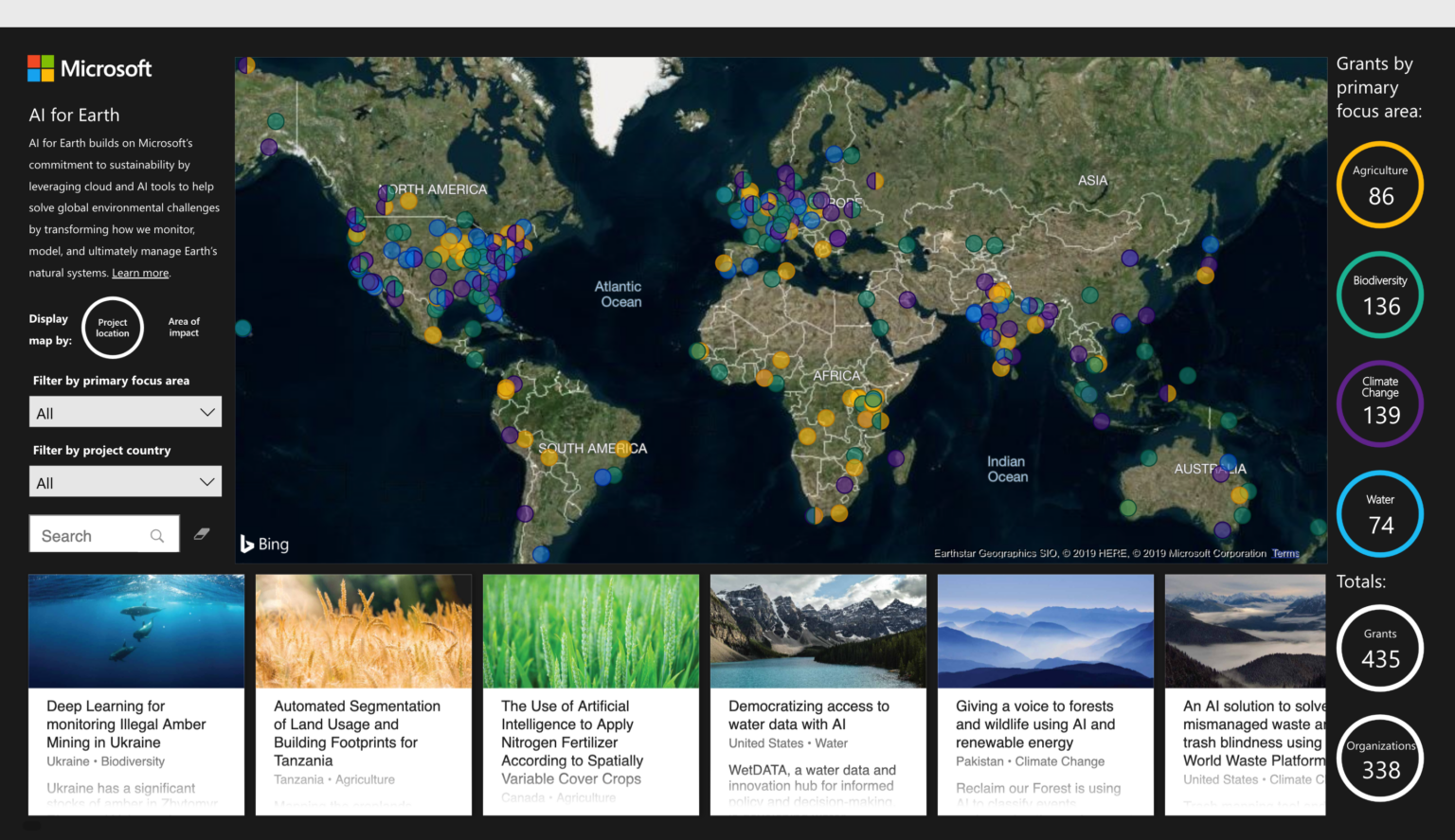Click the Organizations 338 totals circle

pos(1379,758)
